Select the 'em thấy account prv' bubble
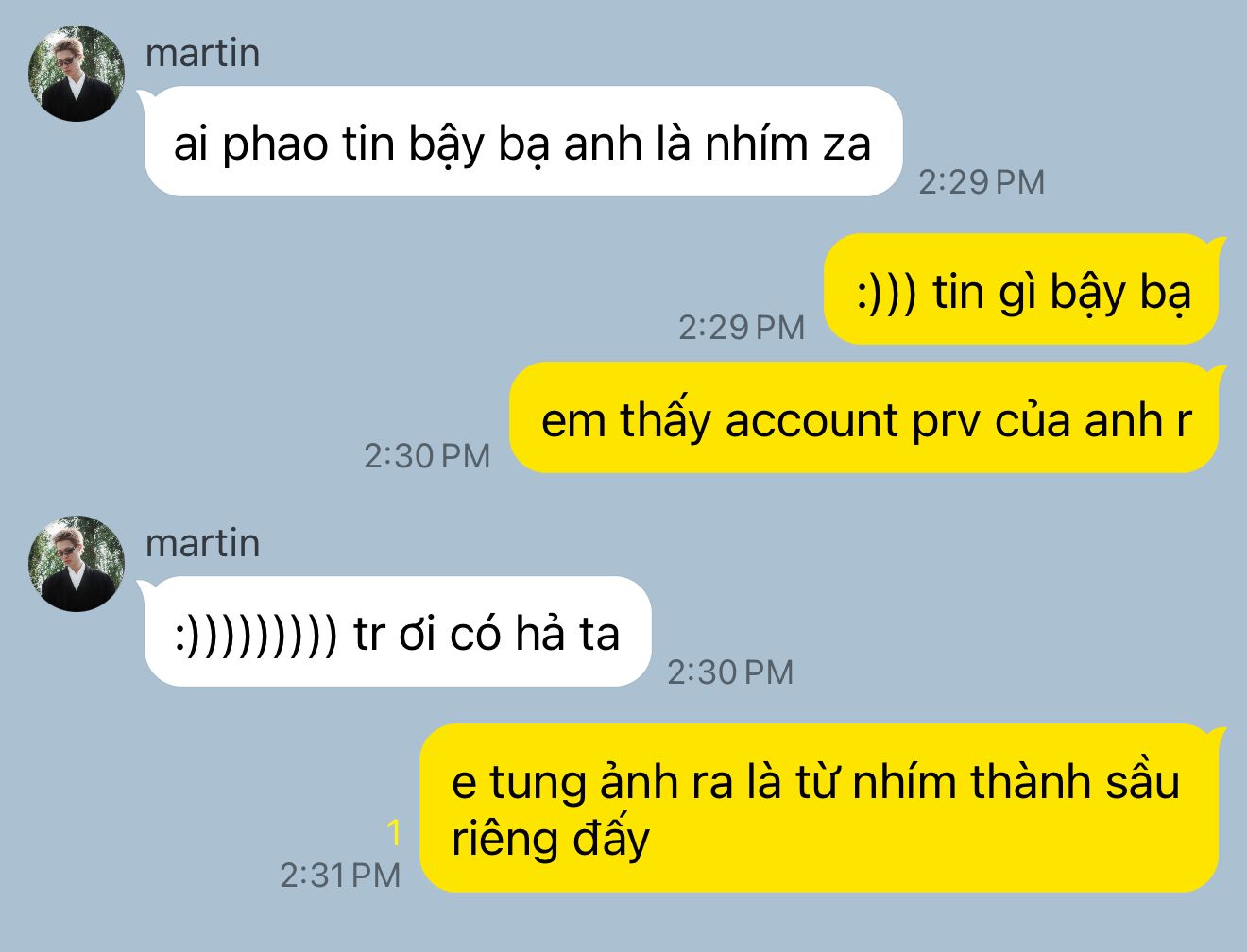 (x=866, y=417)
